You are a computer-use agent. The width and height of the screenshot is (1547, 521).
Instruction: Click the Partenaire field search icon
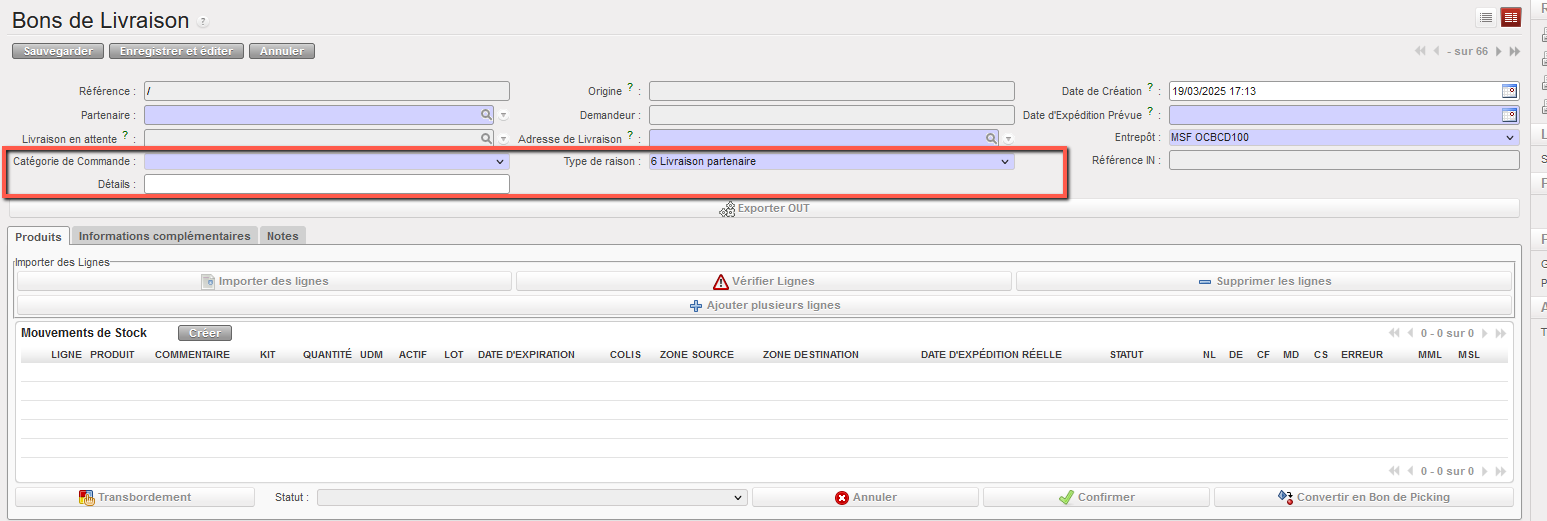(x=486, y=115)
